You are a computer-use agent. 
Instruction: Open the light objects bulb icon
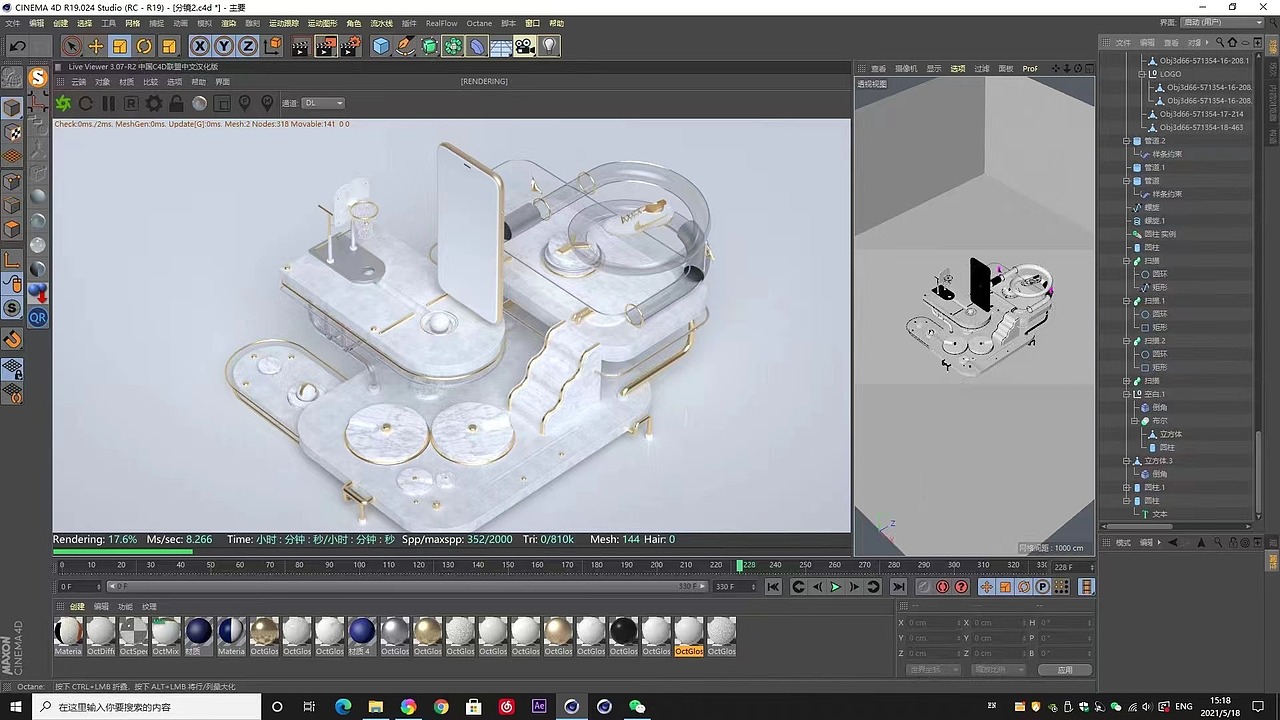[x=549, y=46]
